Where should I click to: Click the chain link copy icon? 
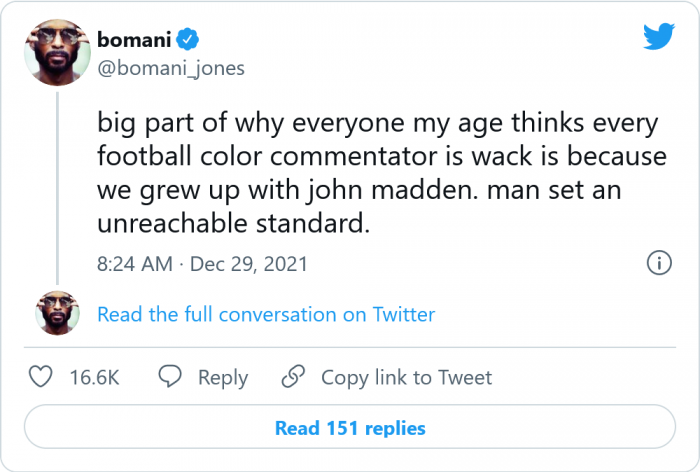[293, 377]
